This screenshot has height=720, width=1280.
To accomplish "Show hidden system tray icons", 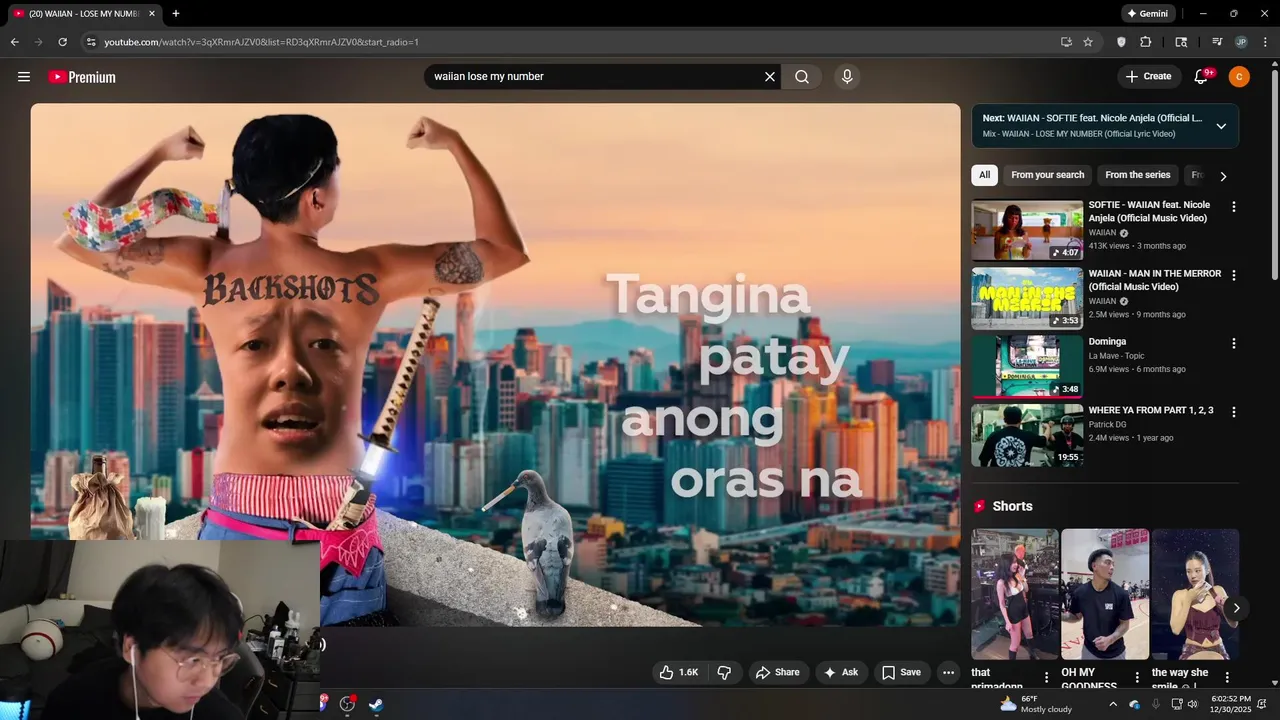I will coord(1113,704).
